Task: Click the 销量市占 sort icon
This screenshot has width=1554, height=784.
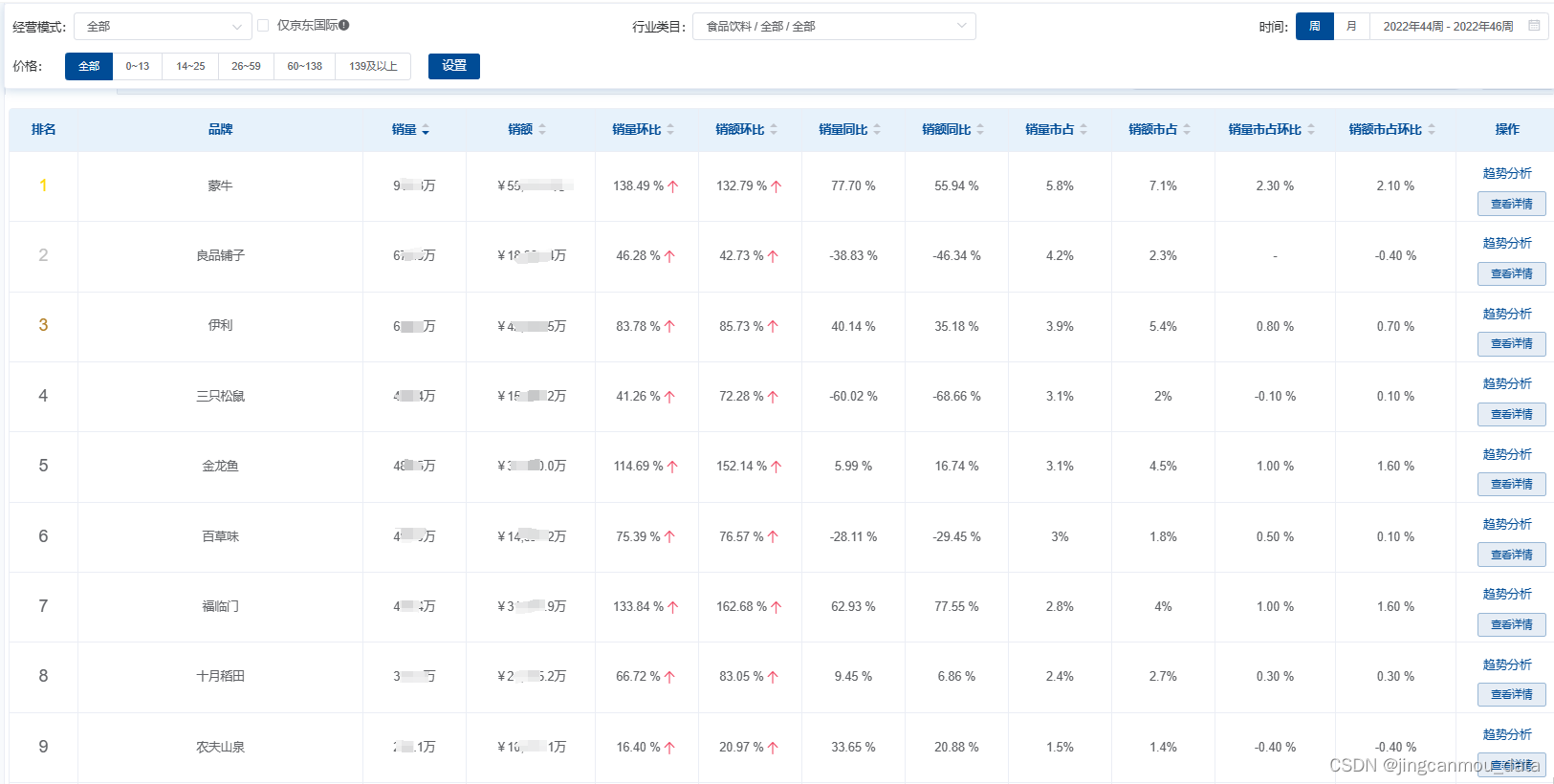Action: pyautogui.click(x=1083, y=130)
